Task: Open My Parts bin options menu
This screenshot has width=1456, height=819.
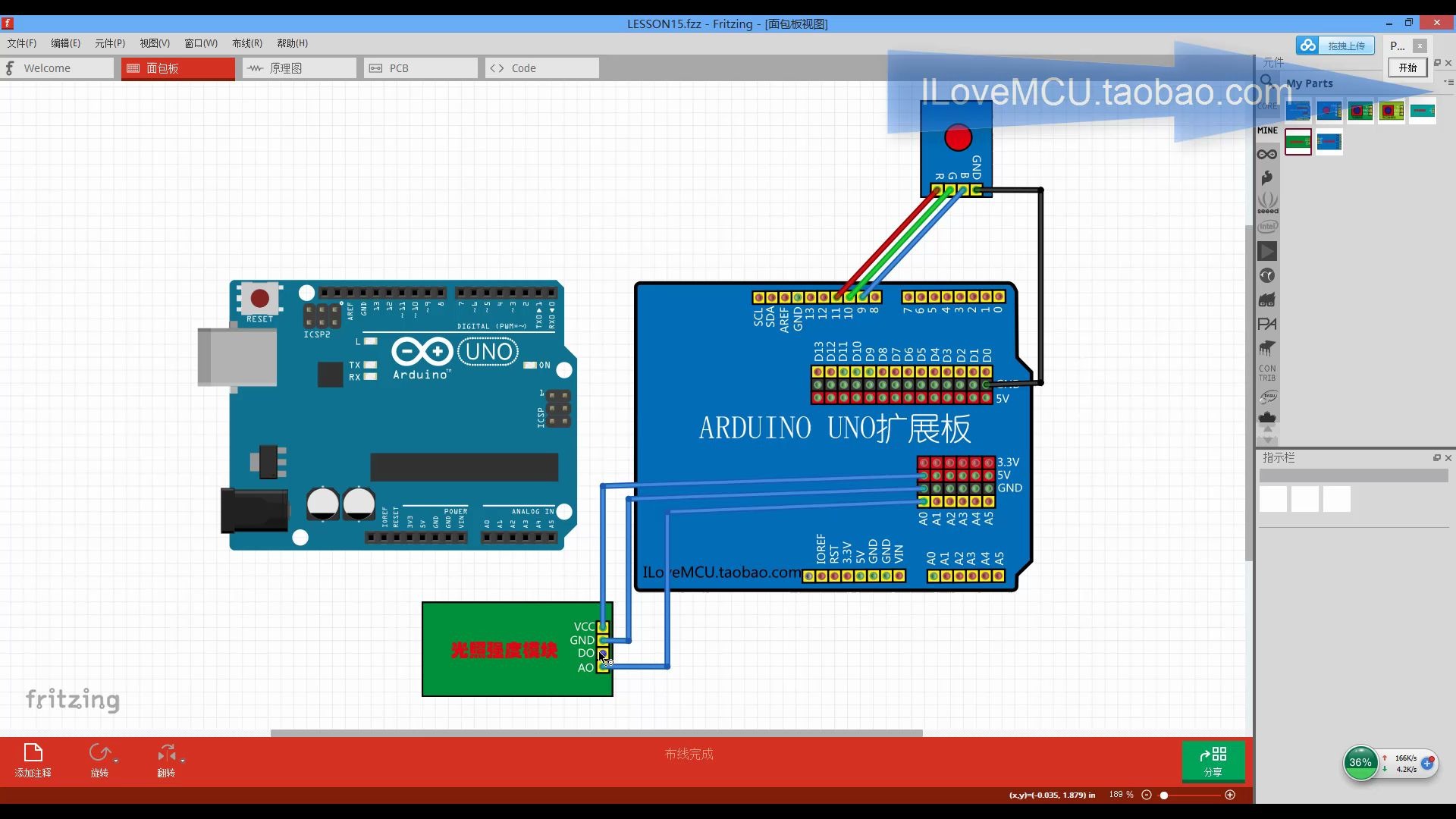Action: [x=1448, y=83]
